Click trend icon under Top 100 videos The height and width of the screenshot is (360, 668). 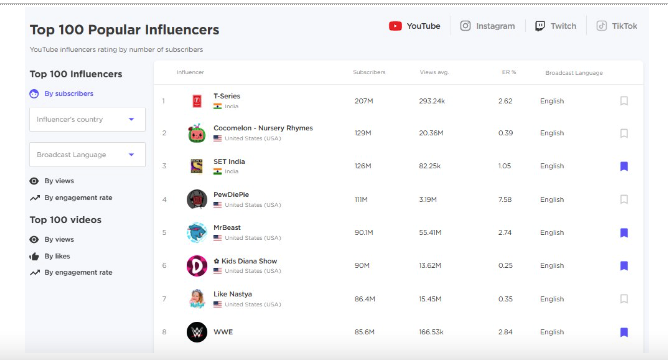[x=35, y=273]
